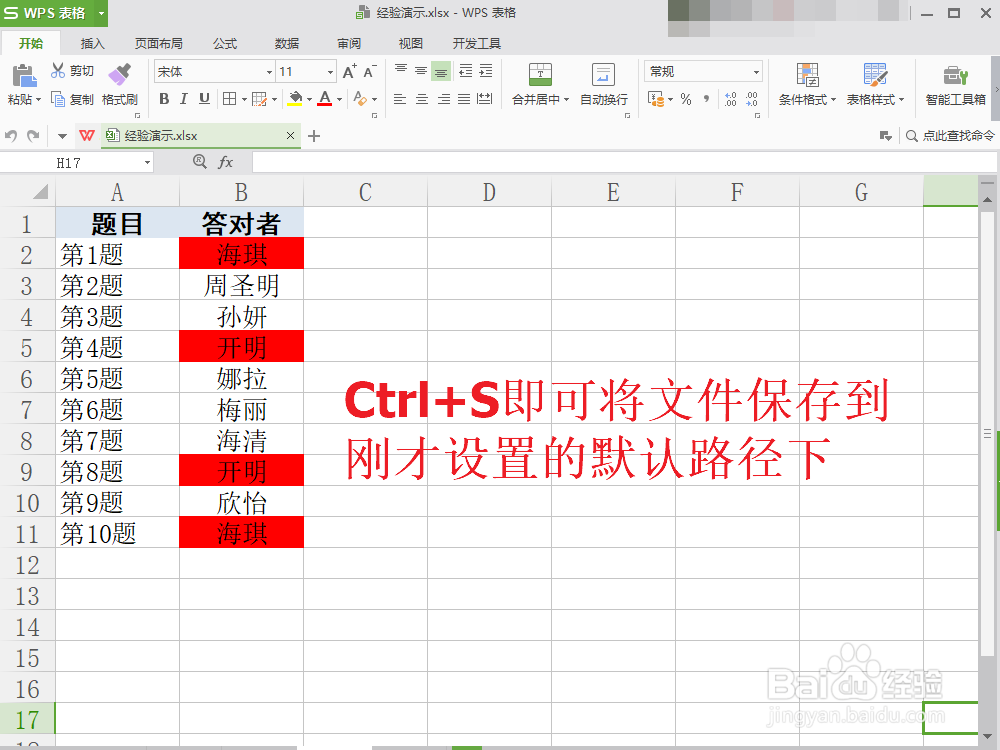Click the percent style number format icon
The height and width of the screenshot is (750, 1000).
[x=685, y=99]
